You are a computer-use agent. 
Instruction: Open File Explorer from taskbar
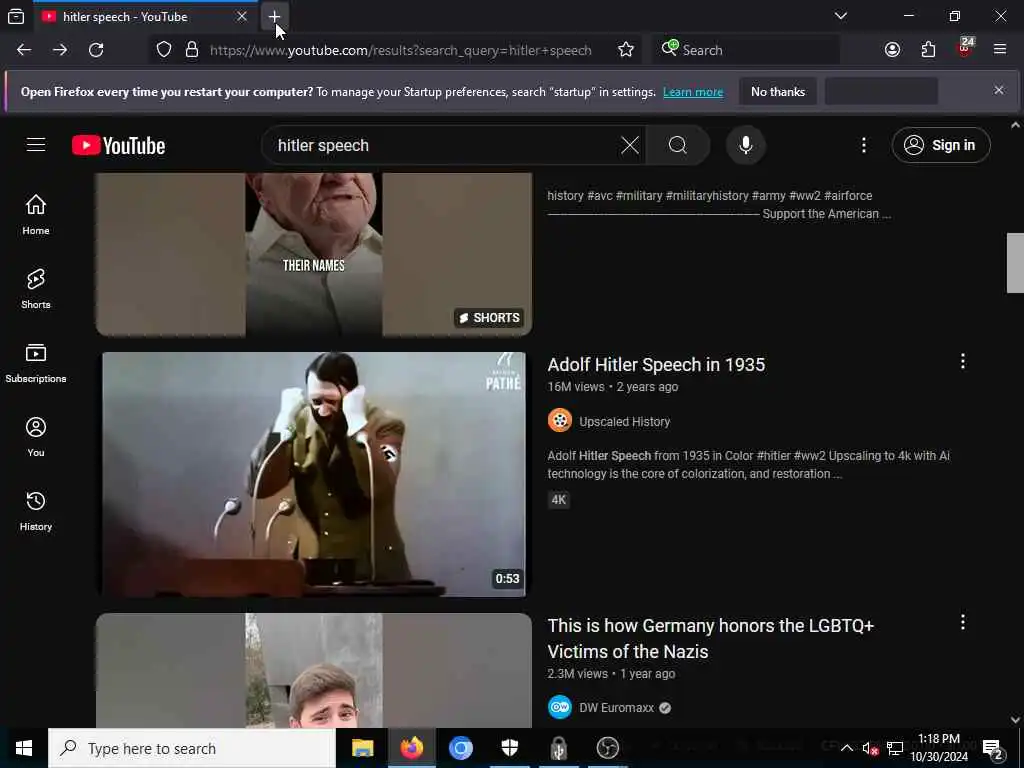tap(362, 748)
